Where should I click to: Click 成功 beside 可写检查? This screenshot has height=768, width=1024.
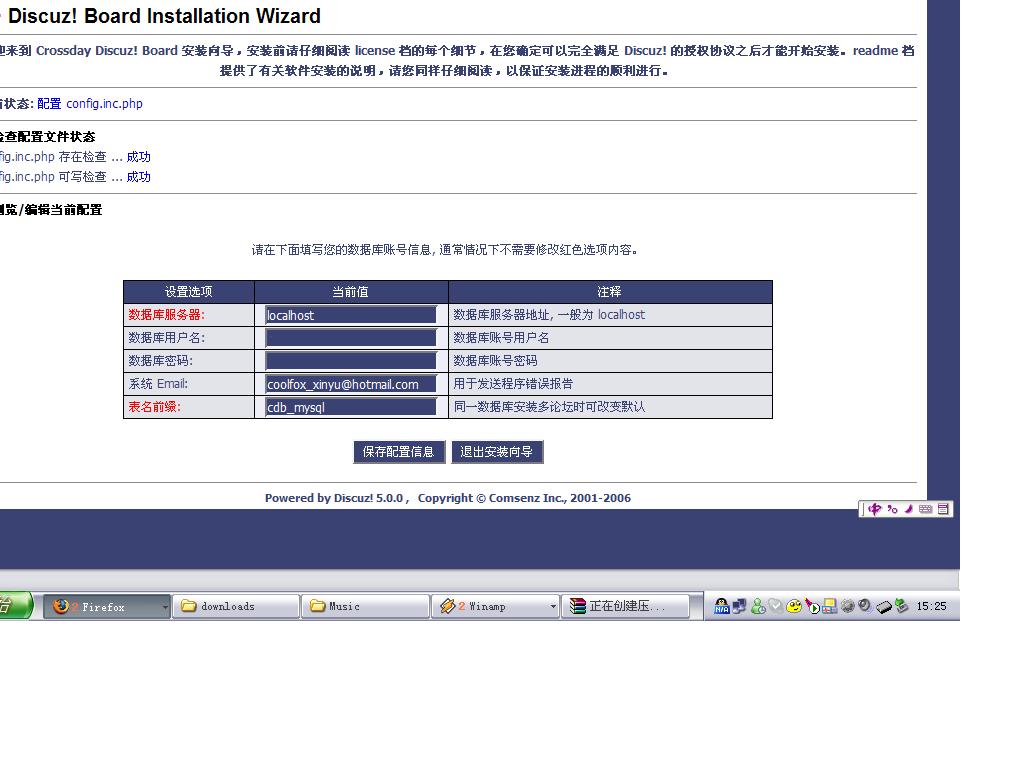coord(138,177)
